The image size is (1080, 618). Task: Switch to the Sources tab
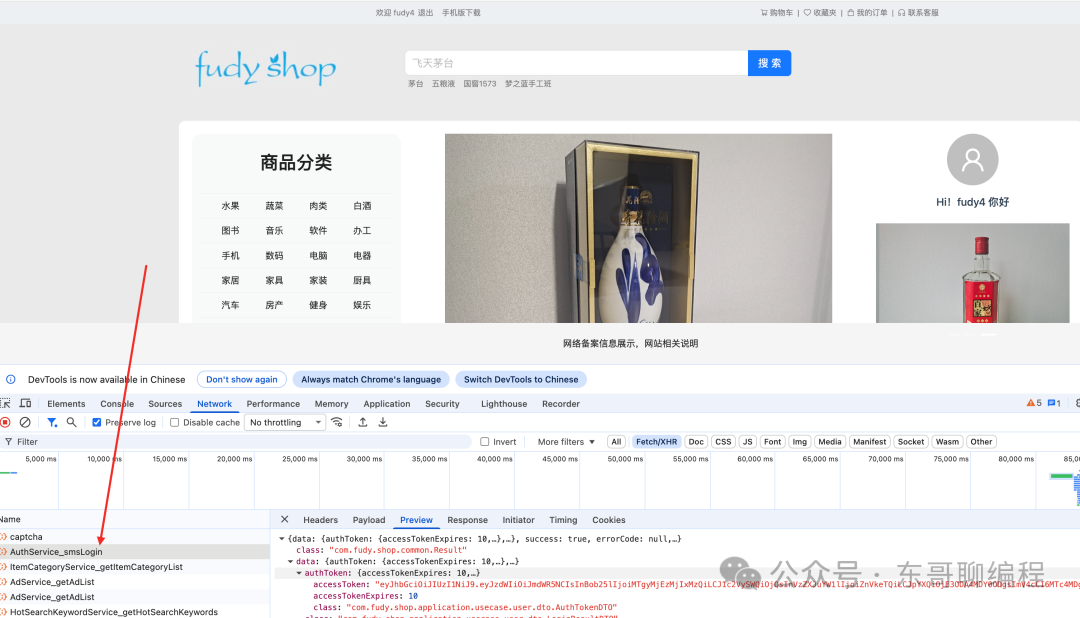165,404
